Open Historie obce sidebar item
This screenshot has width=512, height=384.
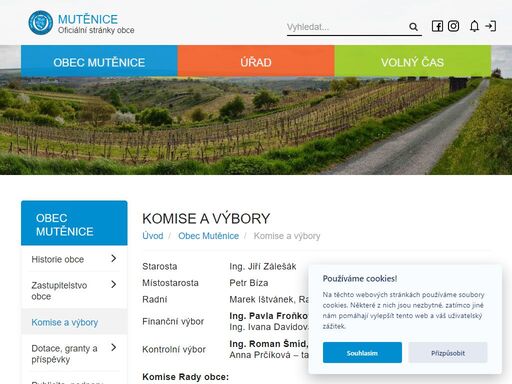pyautogui.click(x=58, y=259)
